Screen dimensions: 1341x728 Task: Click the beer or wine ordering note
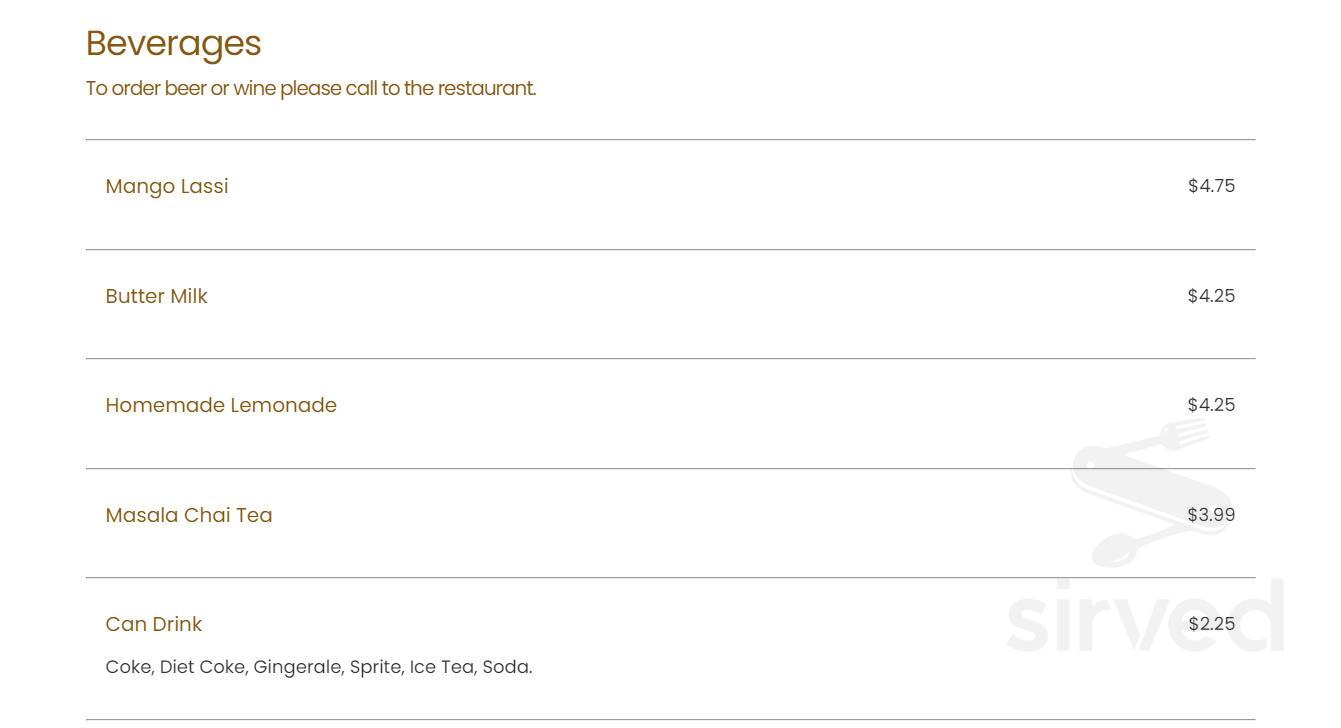(310, 88)
